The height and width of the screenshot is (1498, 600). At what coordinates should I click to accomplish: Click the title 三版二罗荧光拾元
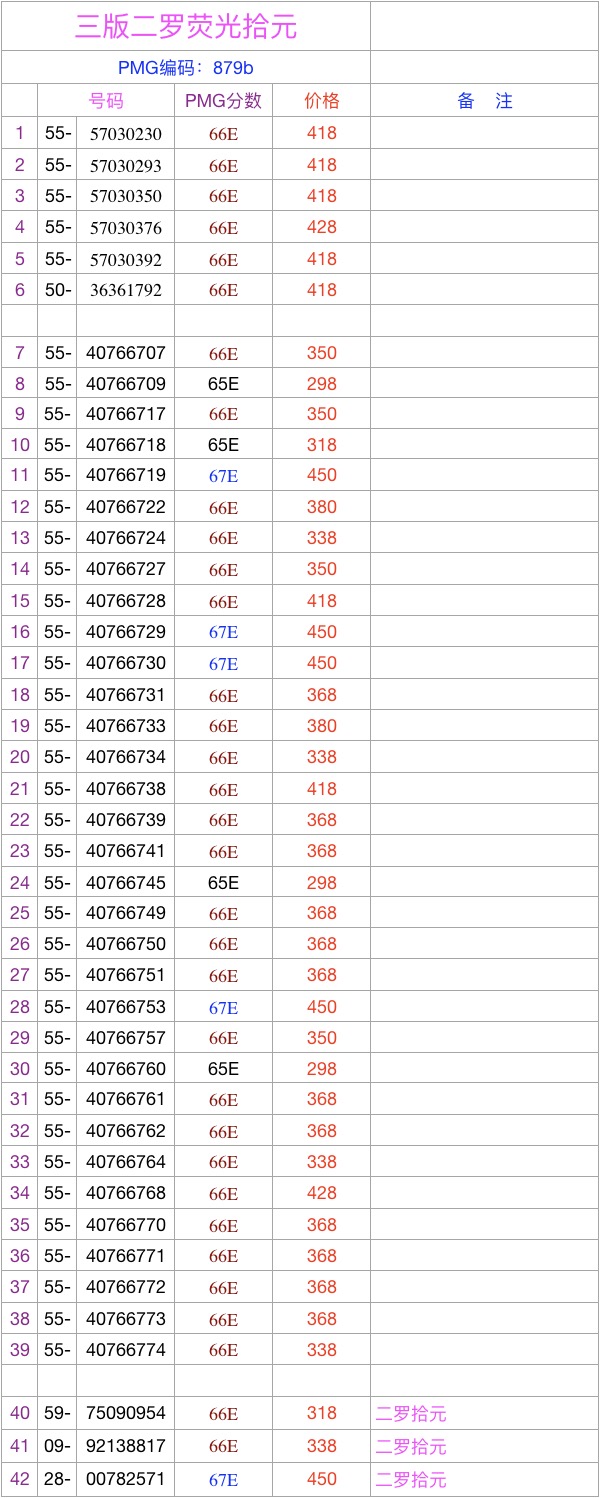[186, 27]
